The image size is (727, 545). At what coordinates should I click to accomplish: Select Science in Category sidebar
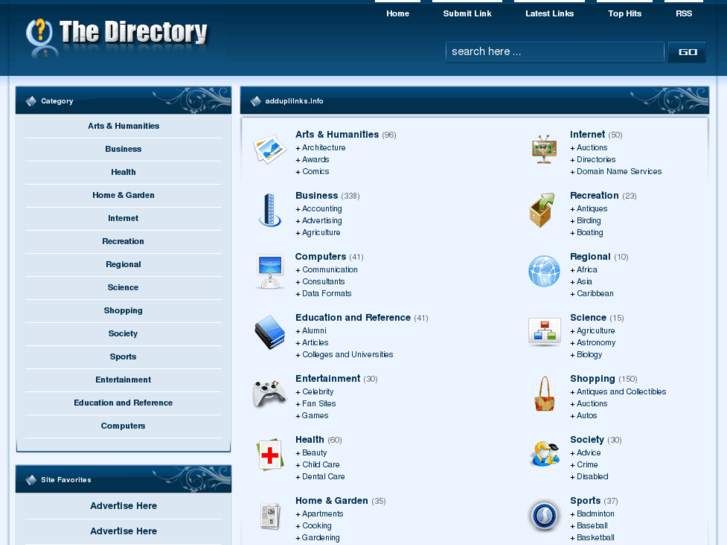point(123,287)
